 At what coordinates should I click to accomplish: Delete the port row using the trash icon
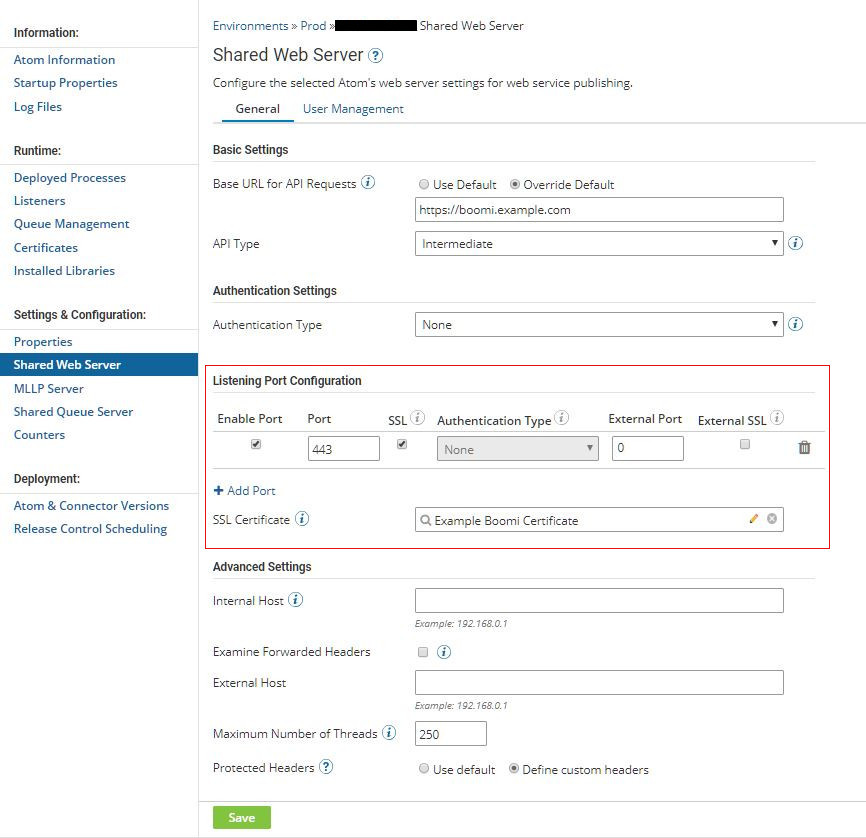(804, 447)
